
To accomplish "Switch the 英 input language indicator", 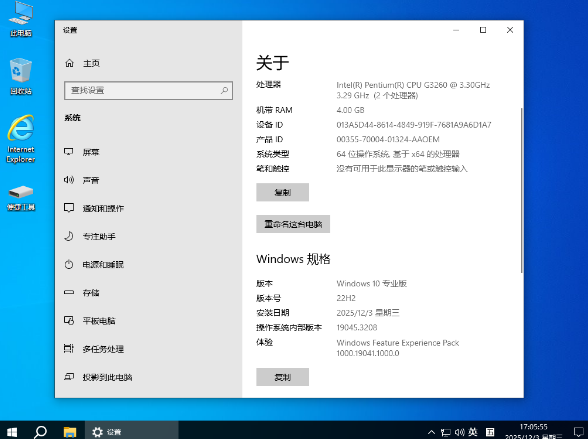I will 473,432.
